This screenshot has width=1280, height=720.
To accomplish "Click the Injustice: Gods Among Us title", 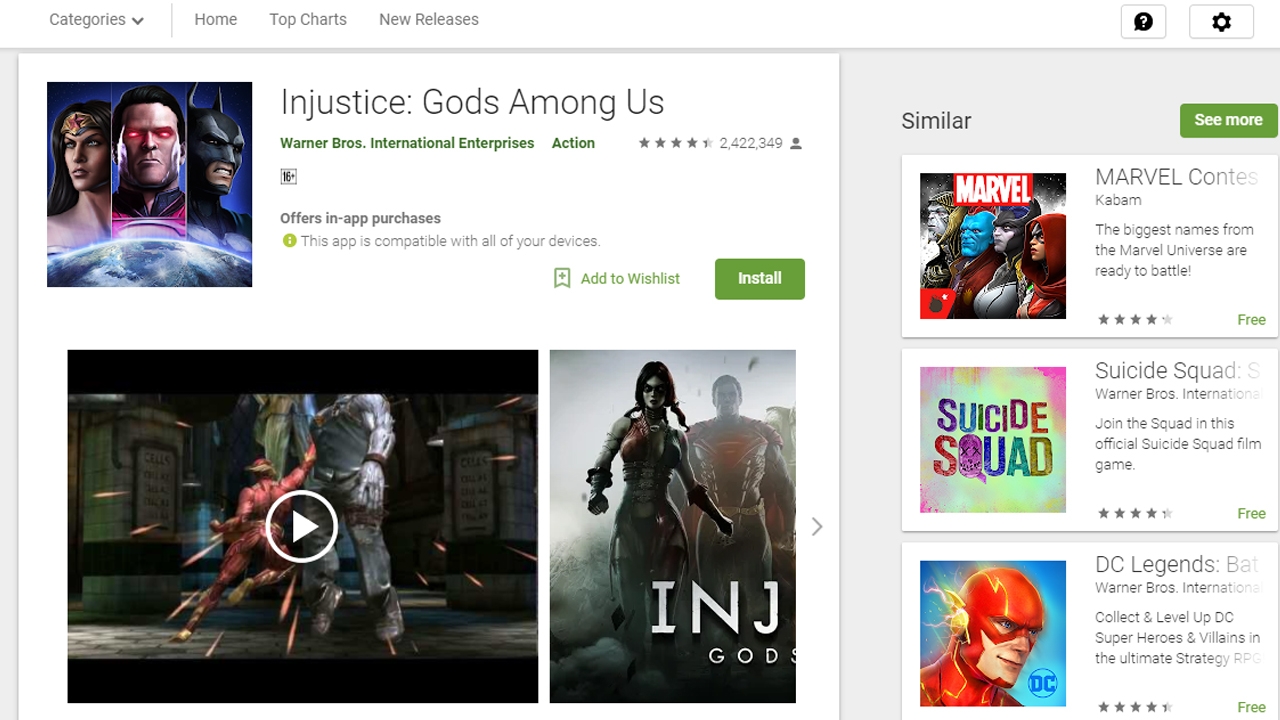I will (472, 102).
